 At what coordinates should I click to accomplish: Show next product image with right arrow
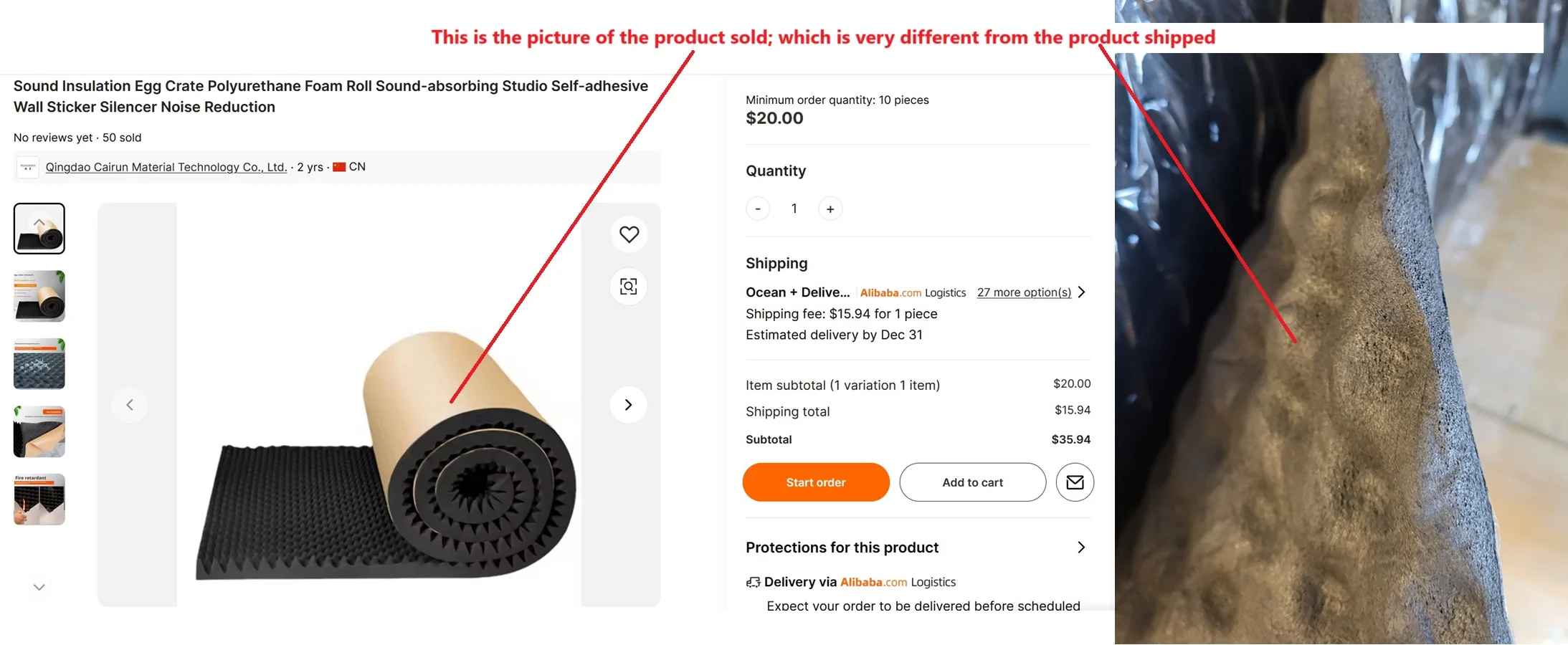click(628, 405)
